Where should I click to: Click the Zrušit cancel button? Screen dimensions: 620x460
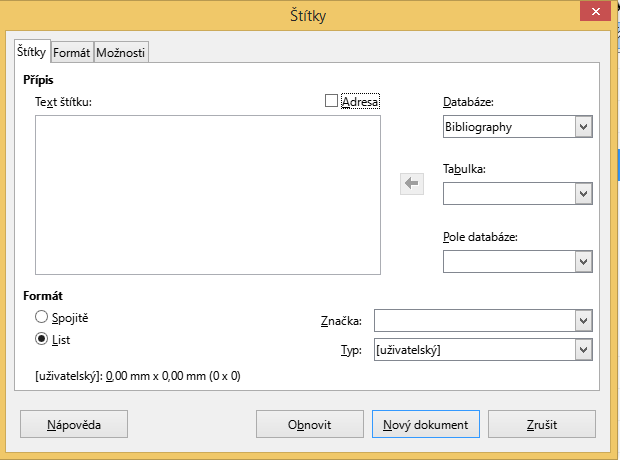coord(542,424)
